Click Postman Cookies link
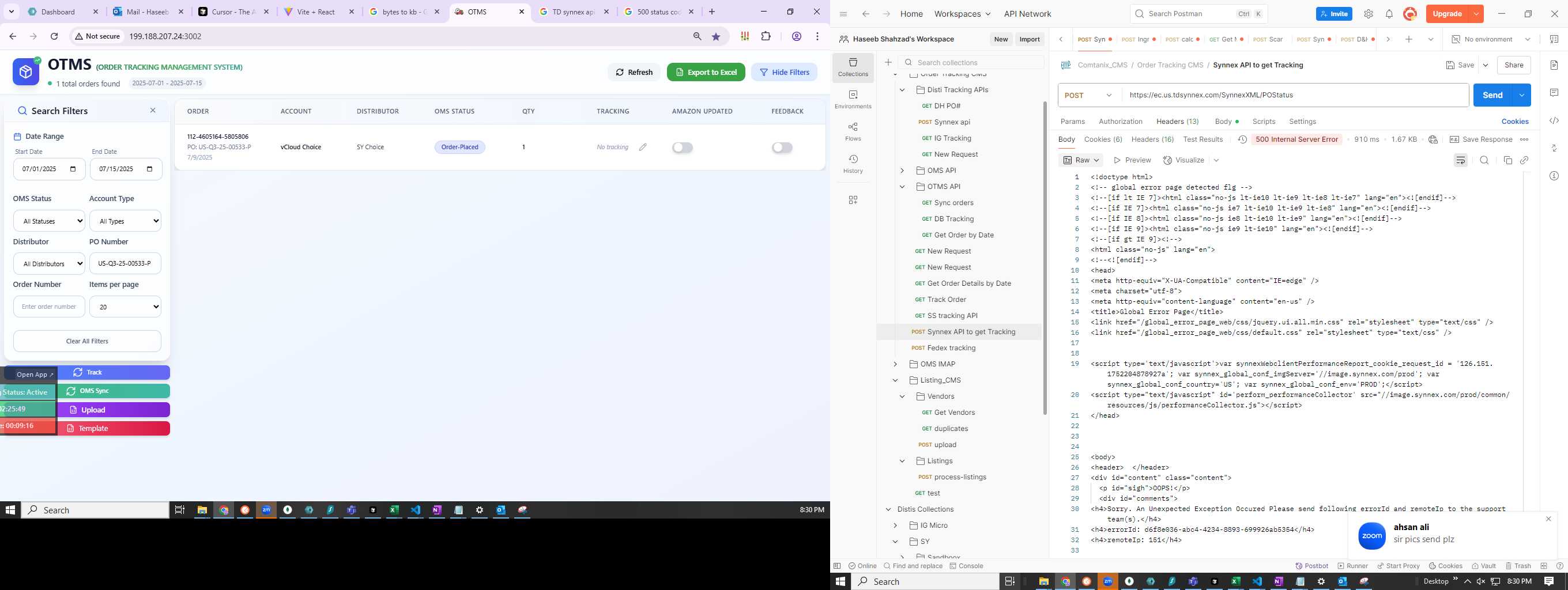The width and height of the screenshot is (1568, 590). click(1515, 122)
